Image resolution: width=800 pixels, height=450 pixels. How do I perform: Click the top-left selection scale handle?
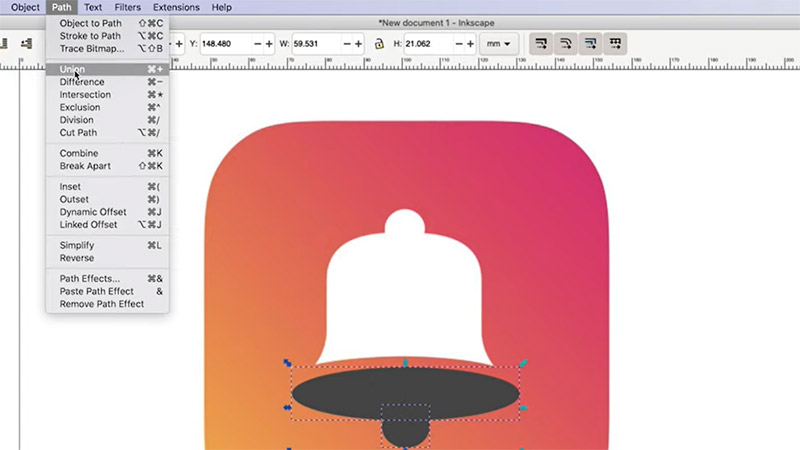(287, 363)
